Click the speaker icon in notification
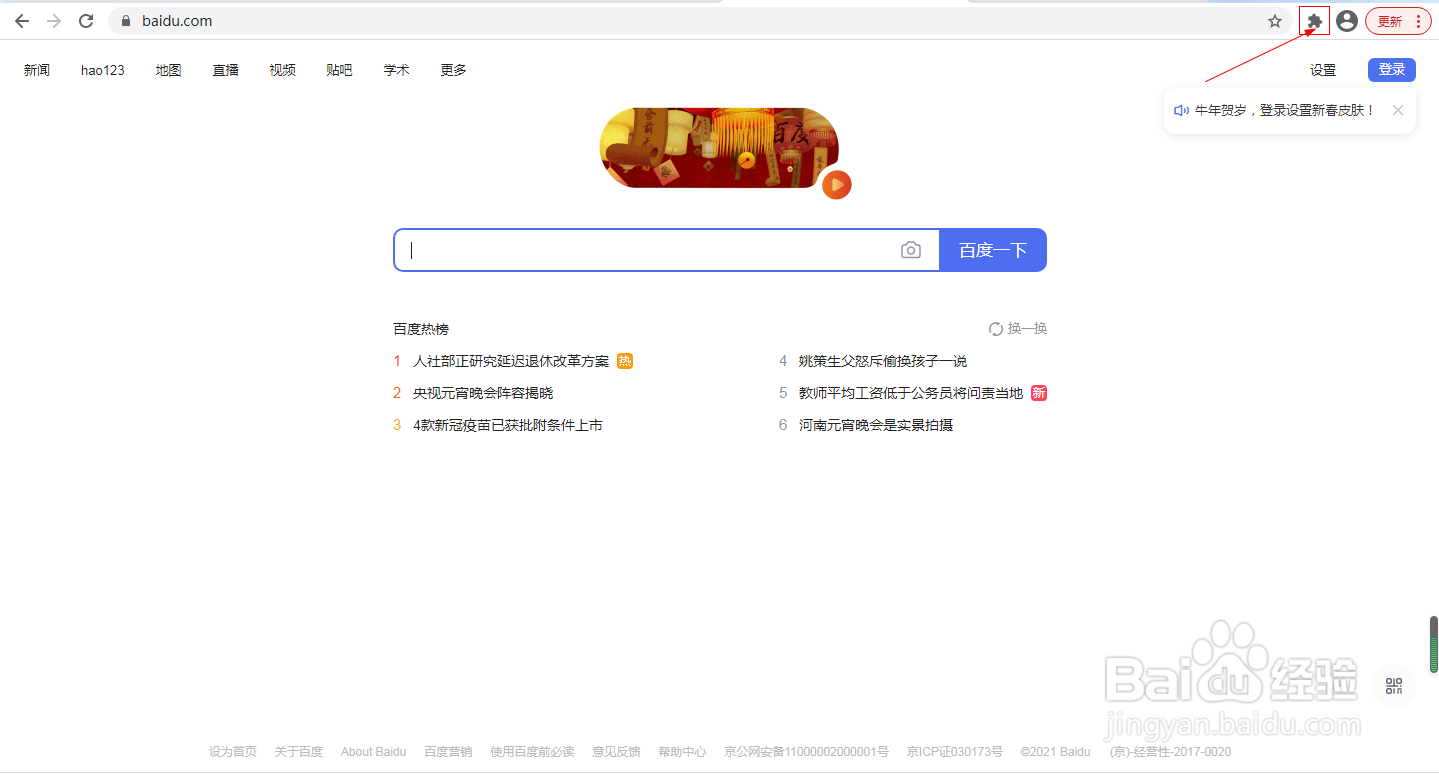Screen dimensions: 1439x774 point(1181,111)
